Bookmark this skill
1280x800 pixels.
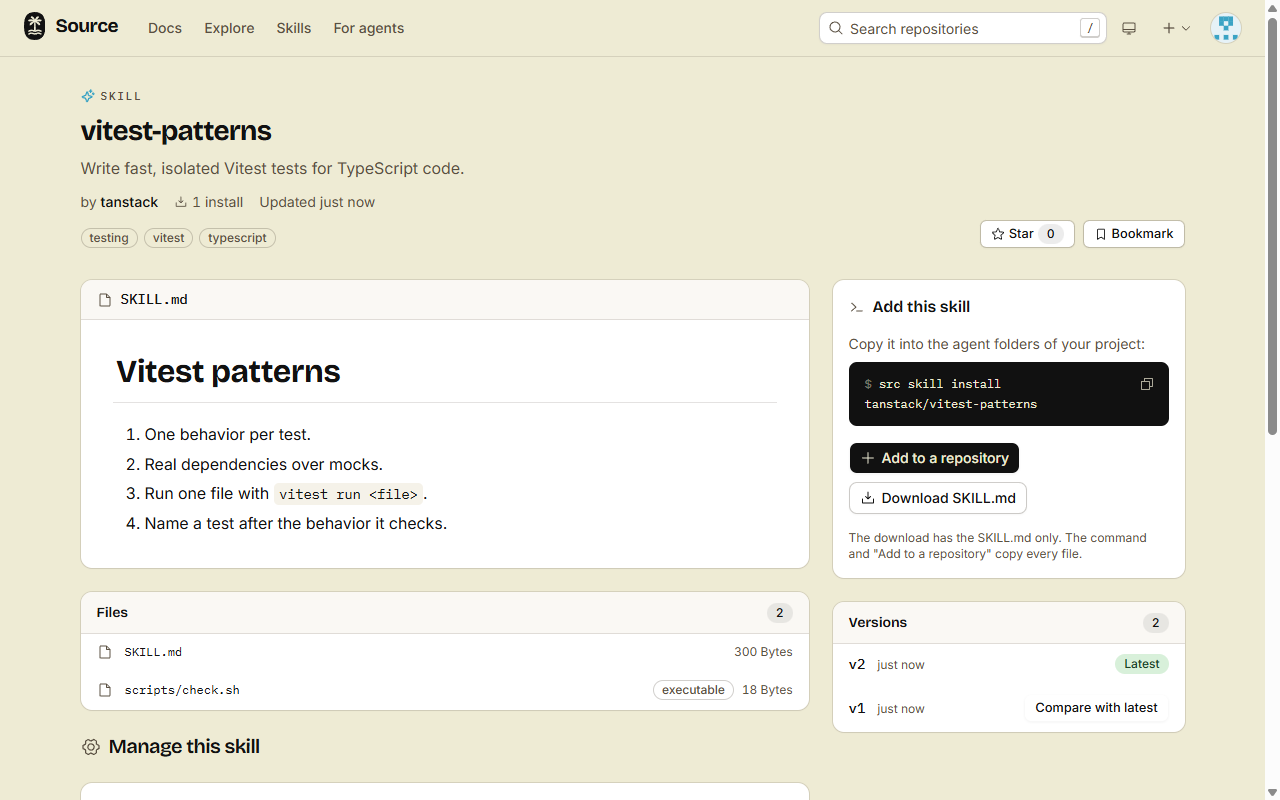point(1134,234)
